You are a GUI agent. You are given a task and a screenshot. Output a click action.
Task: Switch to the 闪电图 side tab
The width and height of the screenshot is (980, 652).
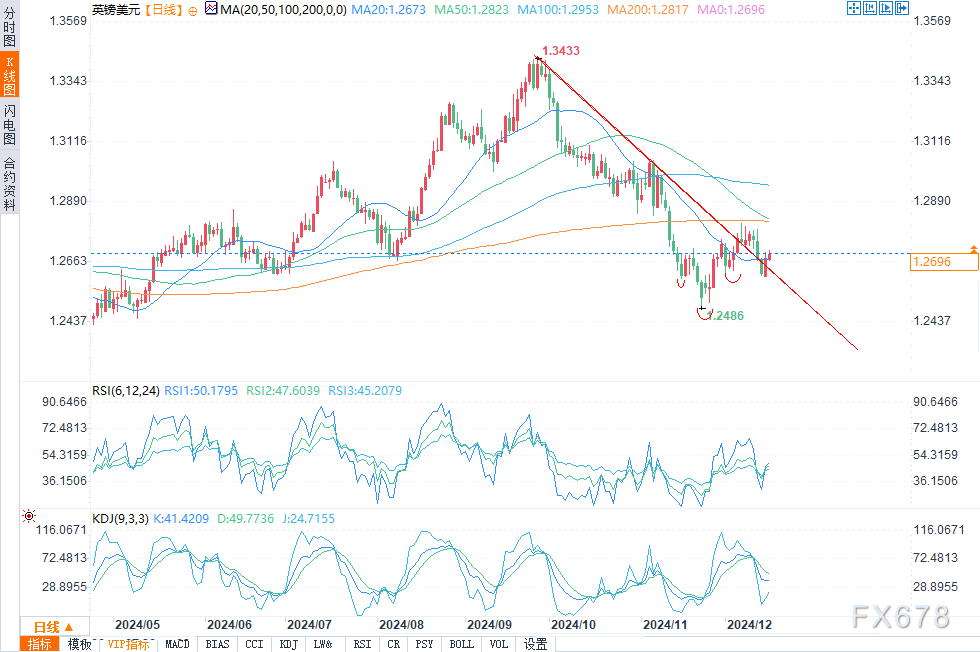click(9, 124)
